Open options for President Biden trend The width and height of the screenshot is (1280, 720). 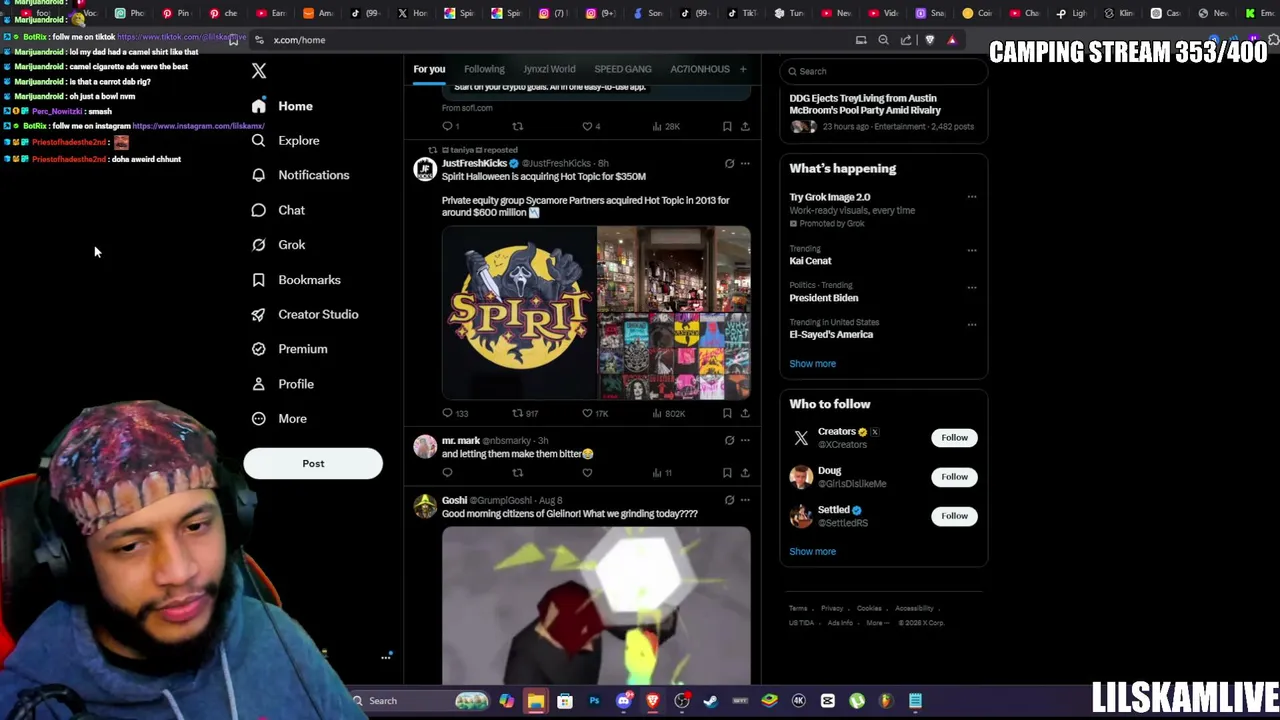pyautogui.click(x=972, y=287)
